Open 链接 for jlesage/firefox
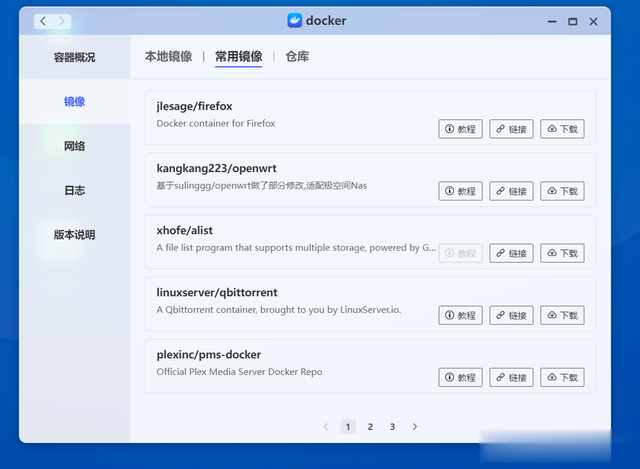This screenshot has width=640, height=469. coord(511,129)
